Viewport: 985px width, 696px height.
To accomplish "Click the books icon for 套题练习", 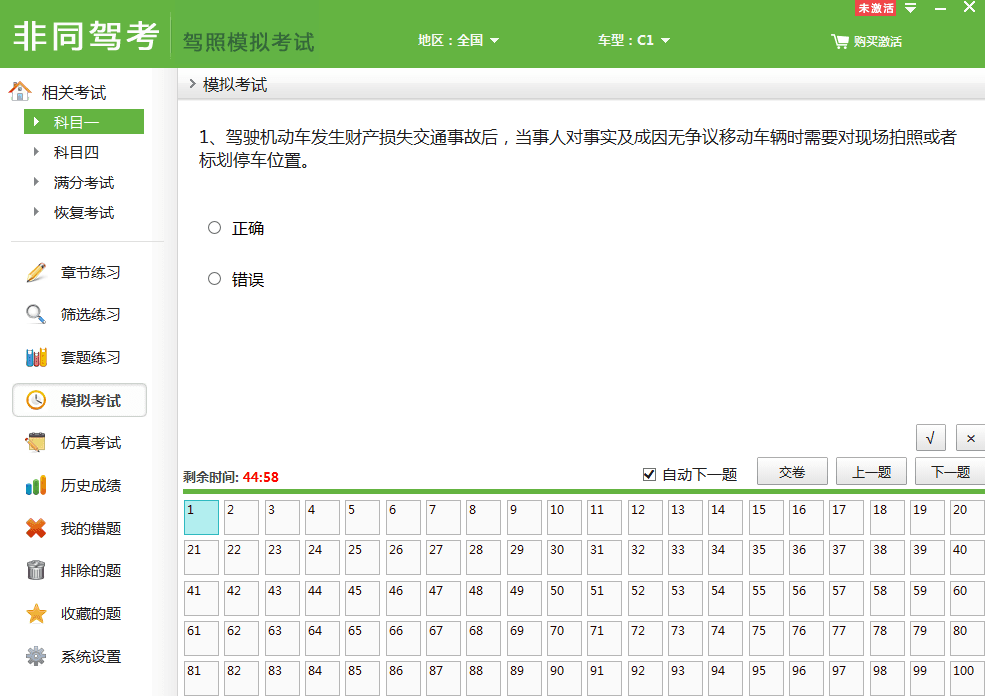I will click(36, 358).
